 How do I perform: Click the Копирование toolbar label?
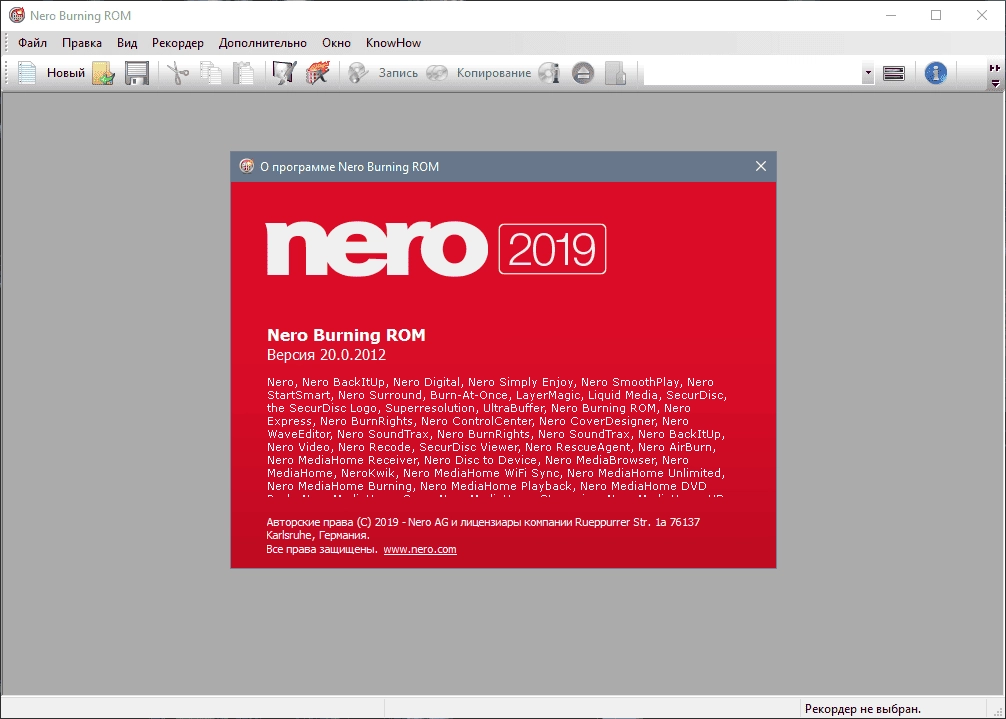pyautogui.click(x=493, y=73)
